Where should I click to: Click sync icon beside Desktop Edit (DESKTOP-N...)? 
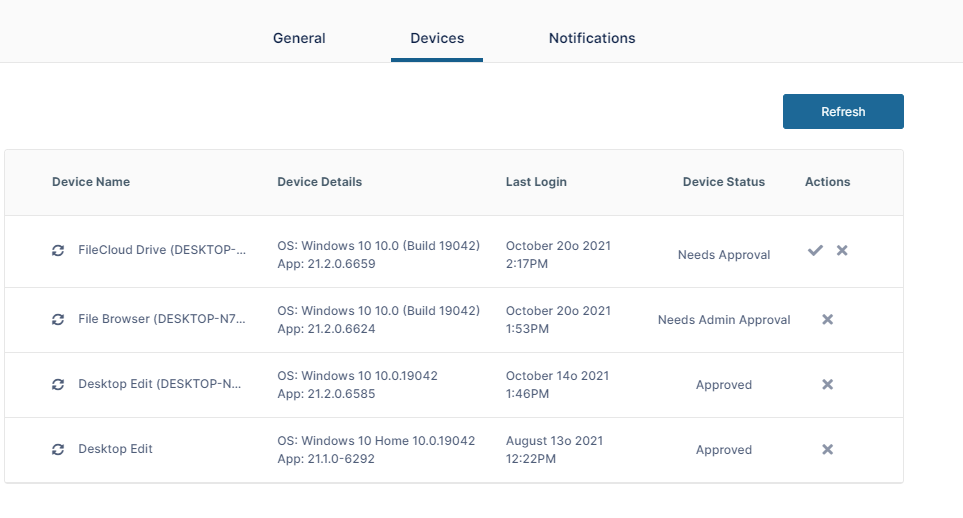pyautogui.click(x=58, y=385)
